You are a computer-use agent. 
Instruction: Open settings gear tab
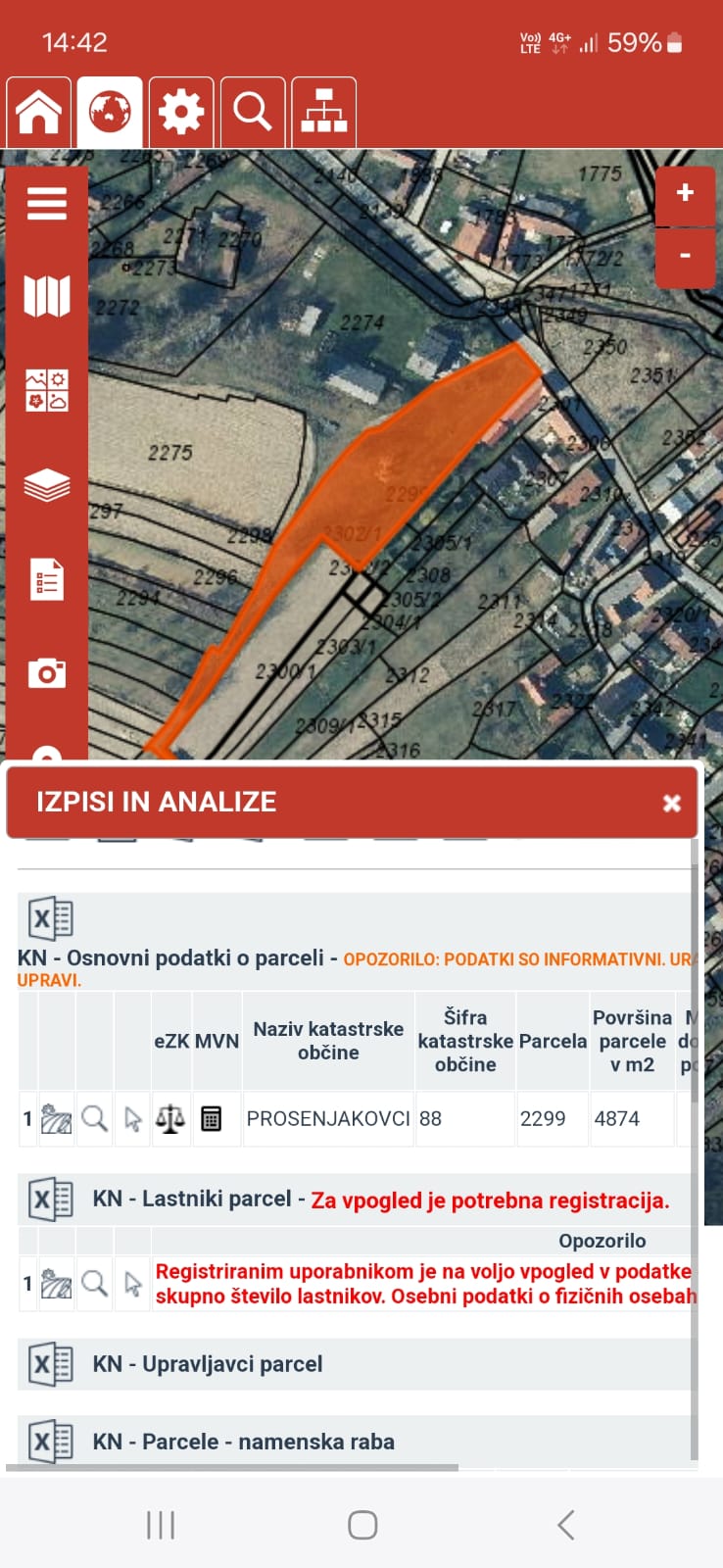click(x=181, y=112)
